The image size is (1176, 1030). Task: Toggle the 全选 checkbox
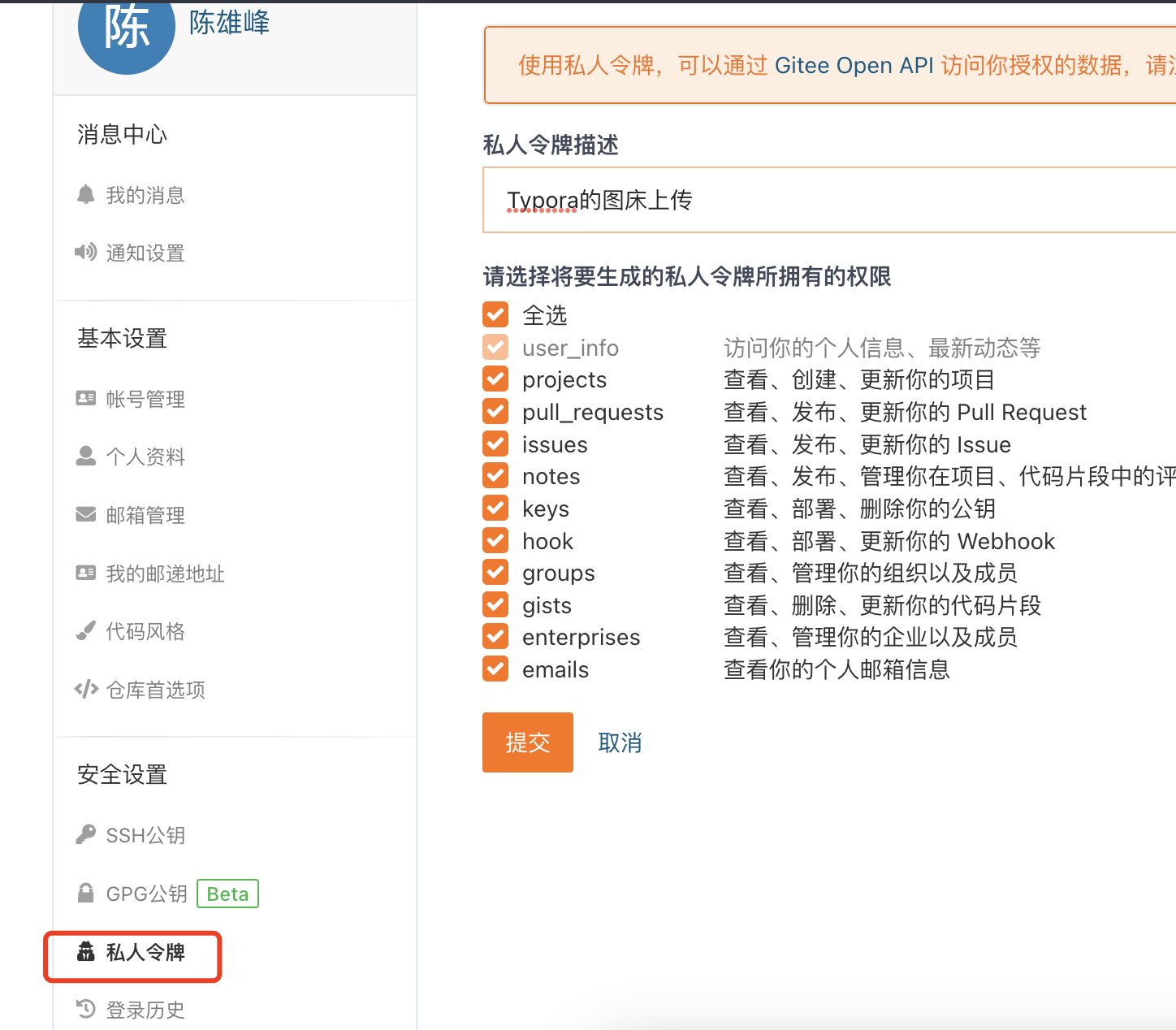pyautogui.click(x=495, y=314)
